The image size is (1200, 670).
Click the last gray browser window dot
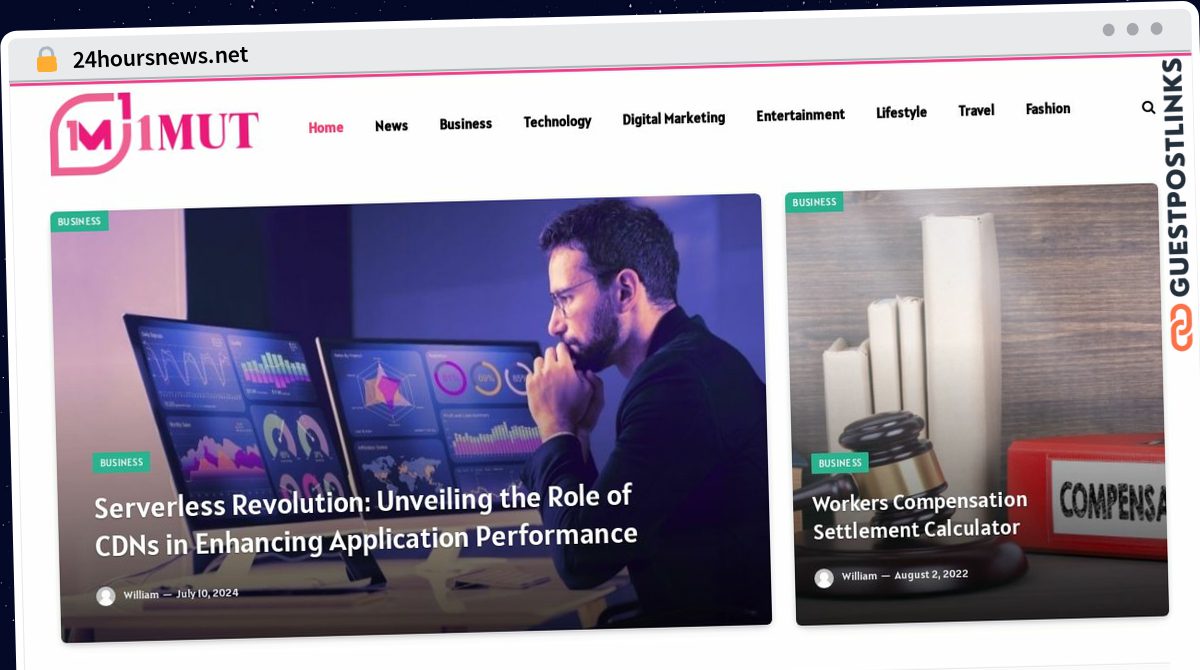tap(1157, 29)
